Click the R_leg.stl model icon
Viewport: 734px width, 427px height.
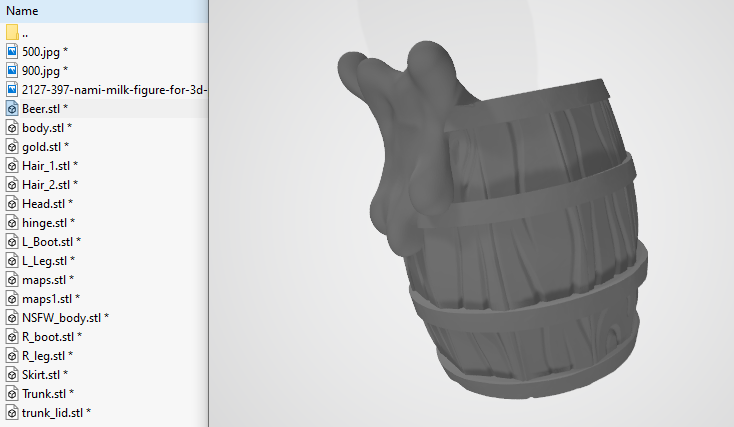point(12,356)
